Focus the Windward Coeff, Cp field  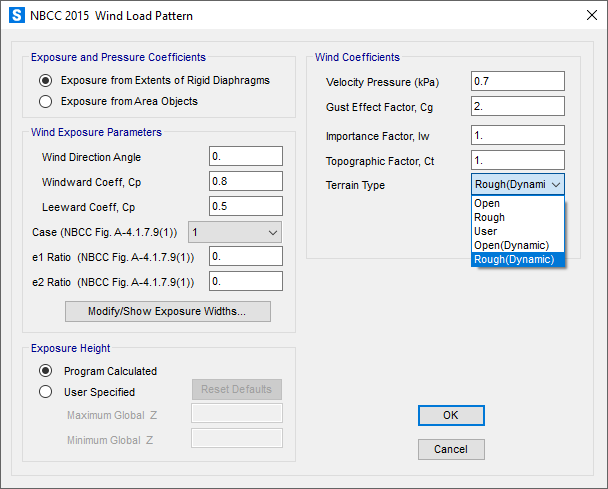pyautogui.click(x=246, y=181)
